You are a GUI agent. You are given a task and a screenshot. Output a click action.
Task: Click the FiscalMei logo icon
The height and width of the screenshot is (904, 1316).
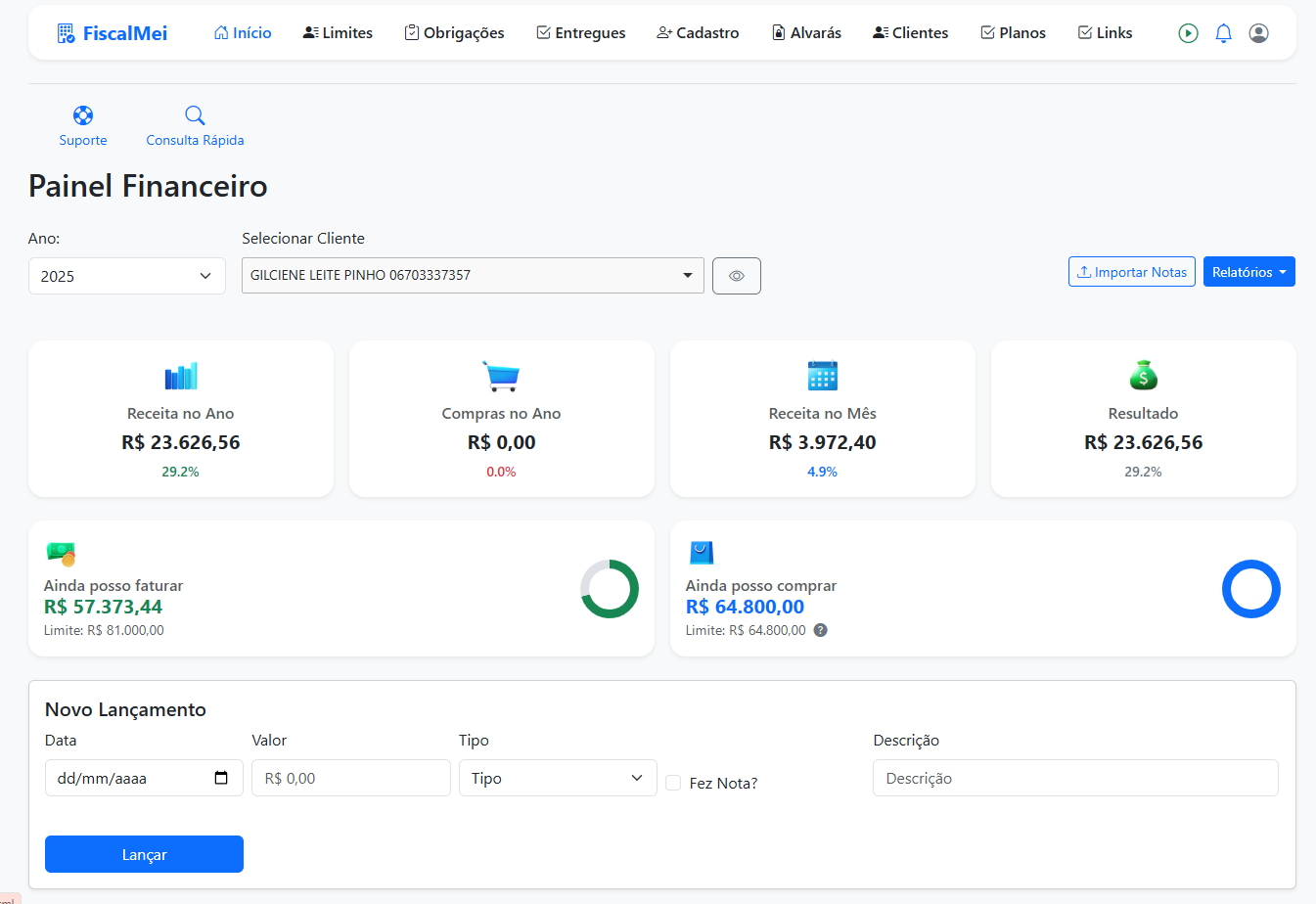[66, 32]
